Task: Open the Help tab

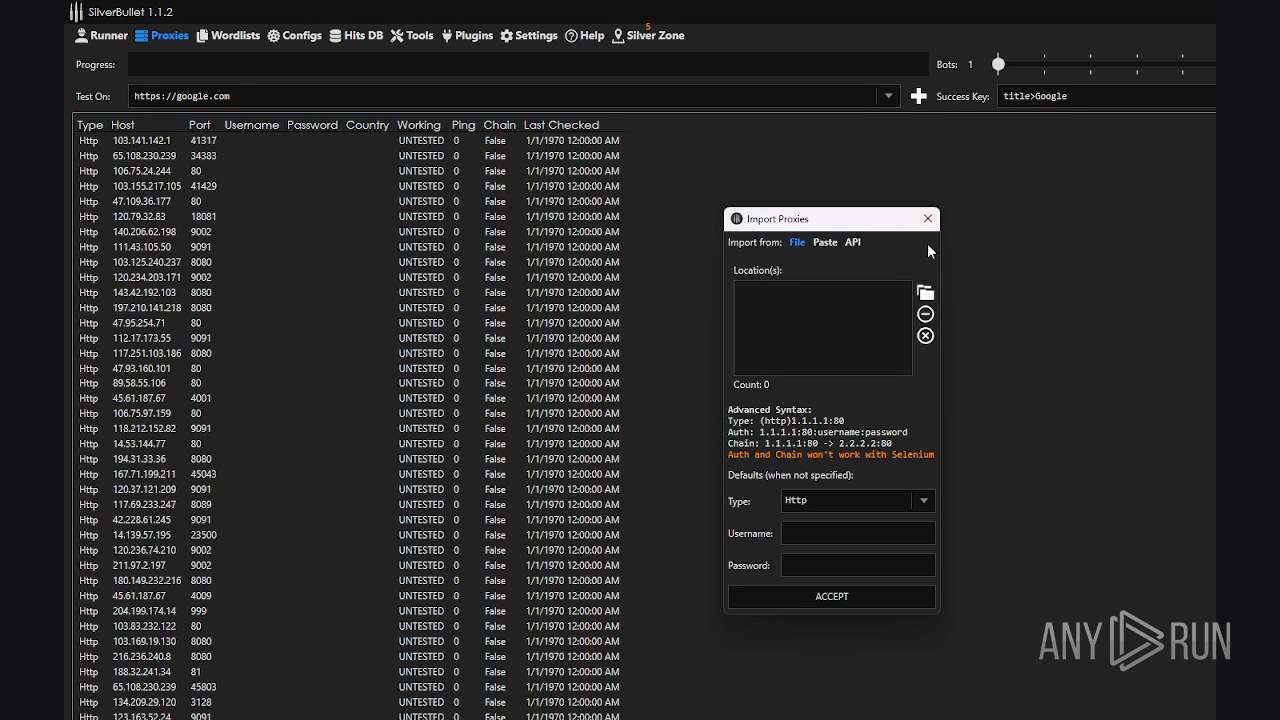Action: (x=585, y=35)
